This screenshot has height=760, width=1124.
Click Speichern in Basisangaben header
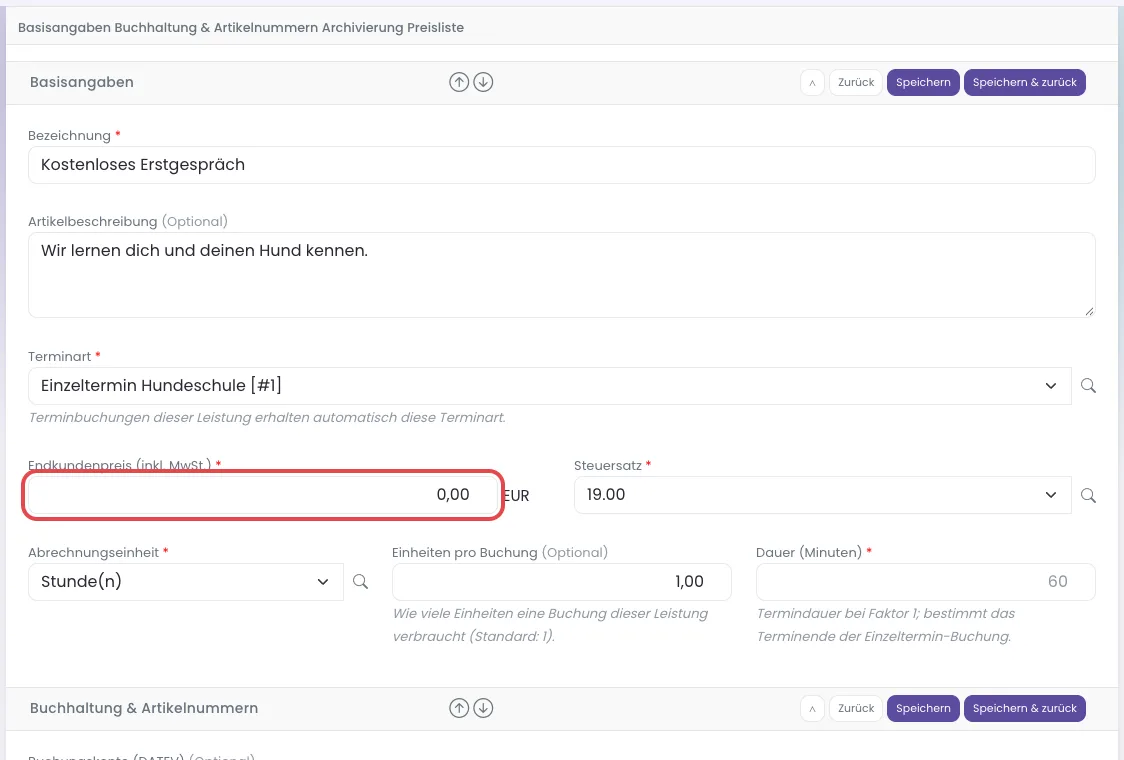(923, 82)
